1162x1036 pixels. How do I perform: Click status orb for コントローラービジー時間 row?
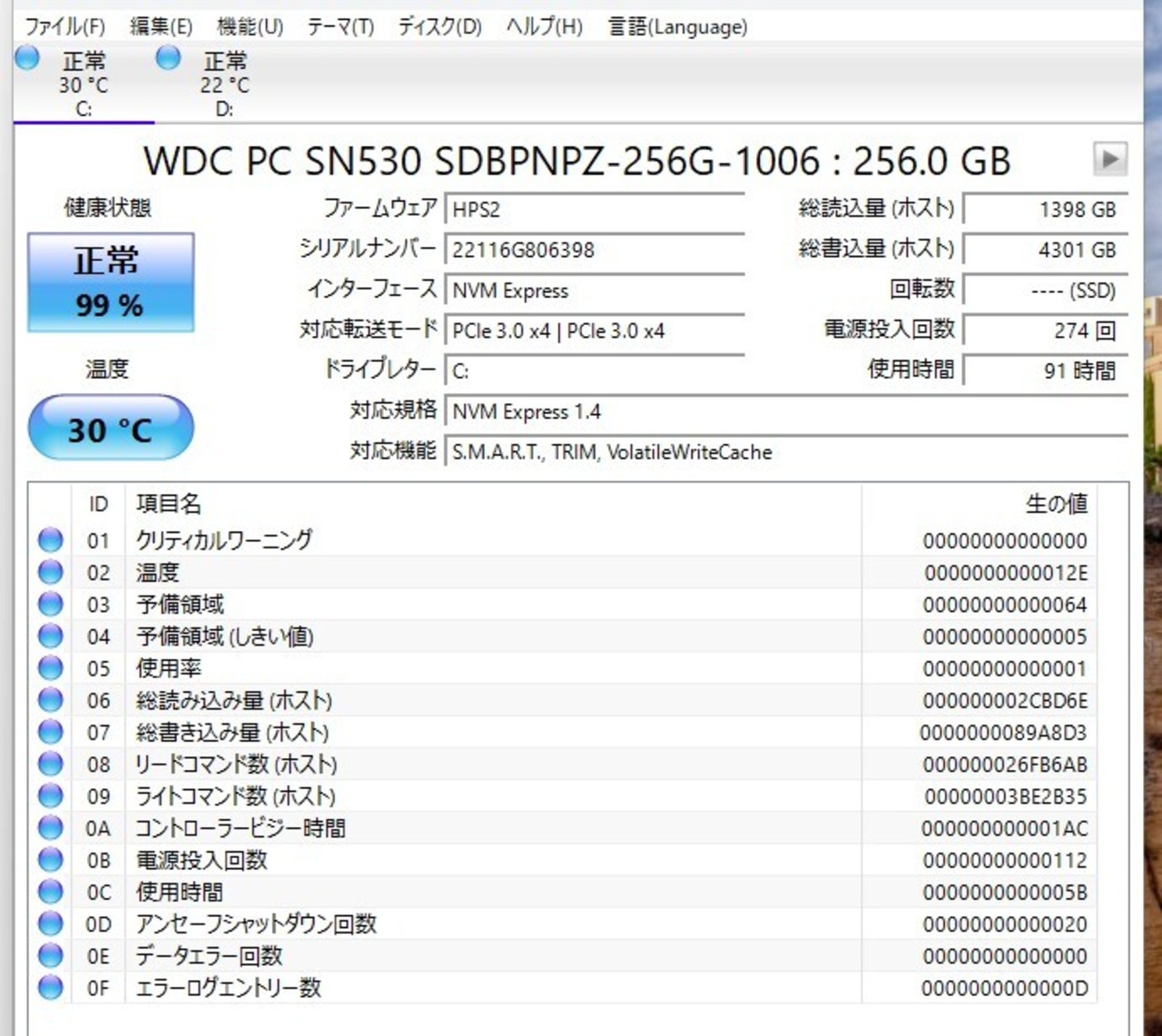[51, 828]
